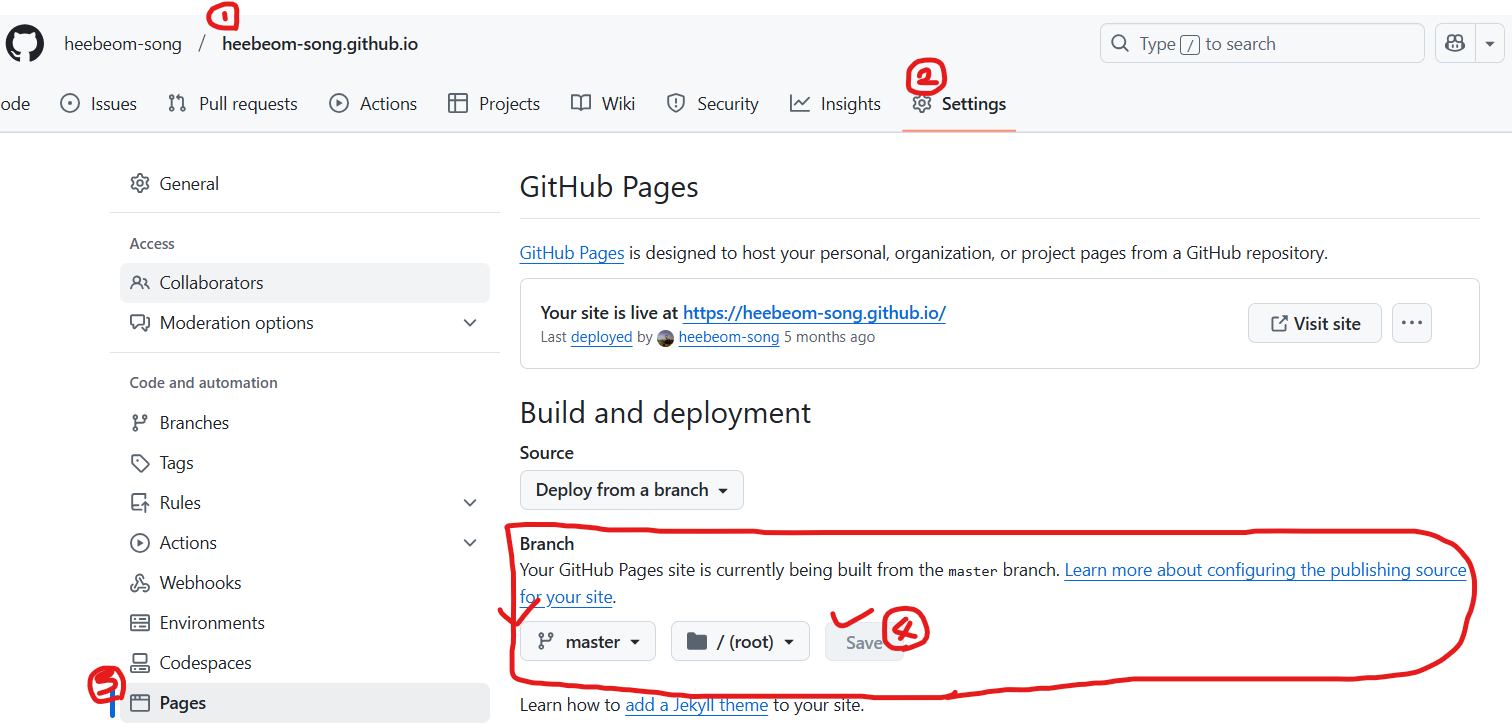
Task: Open the three-dots site options menu
Action: click(1412, 323)
